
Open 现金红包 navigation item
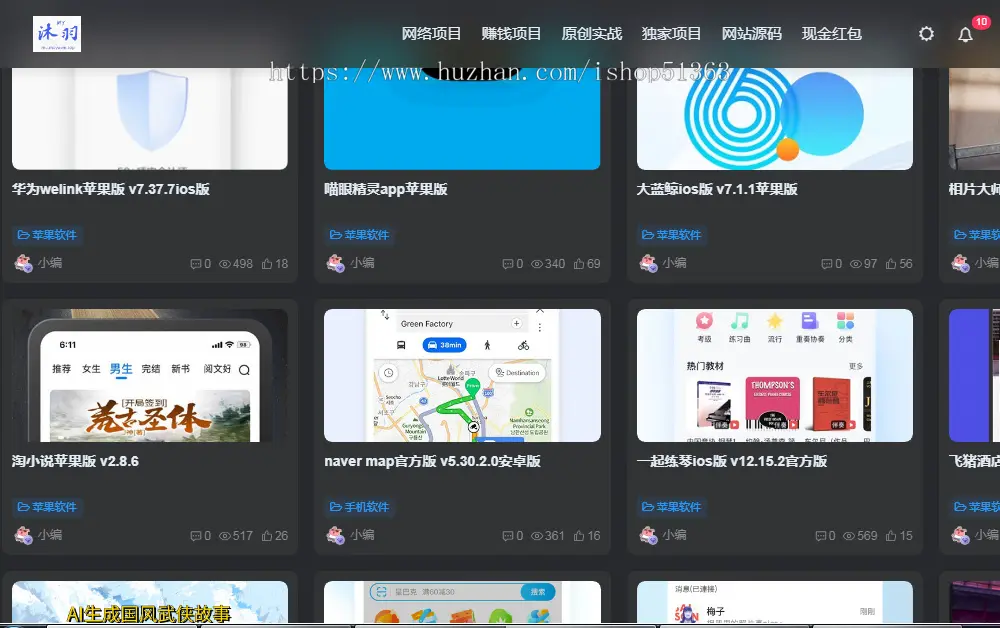[x=832, y=34]
